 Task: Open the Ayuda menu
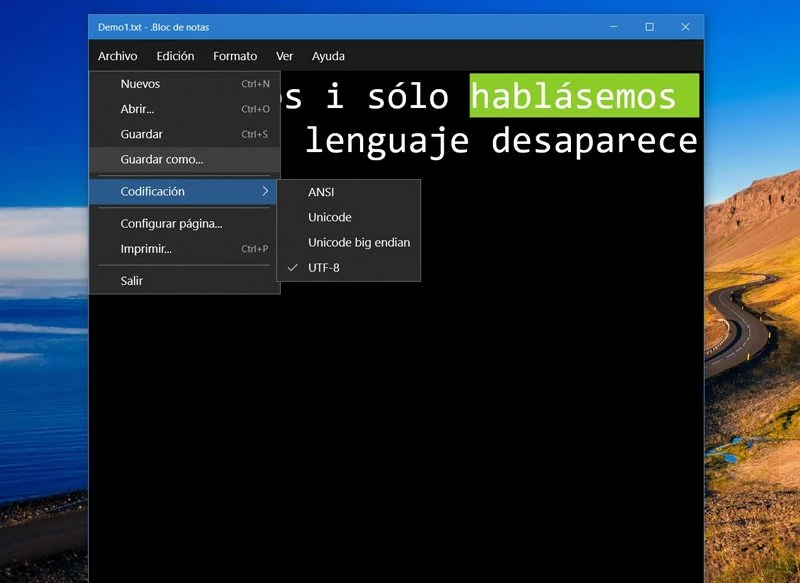coord(328,56)
